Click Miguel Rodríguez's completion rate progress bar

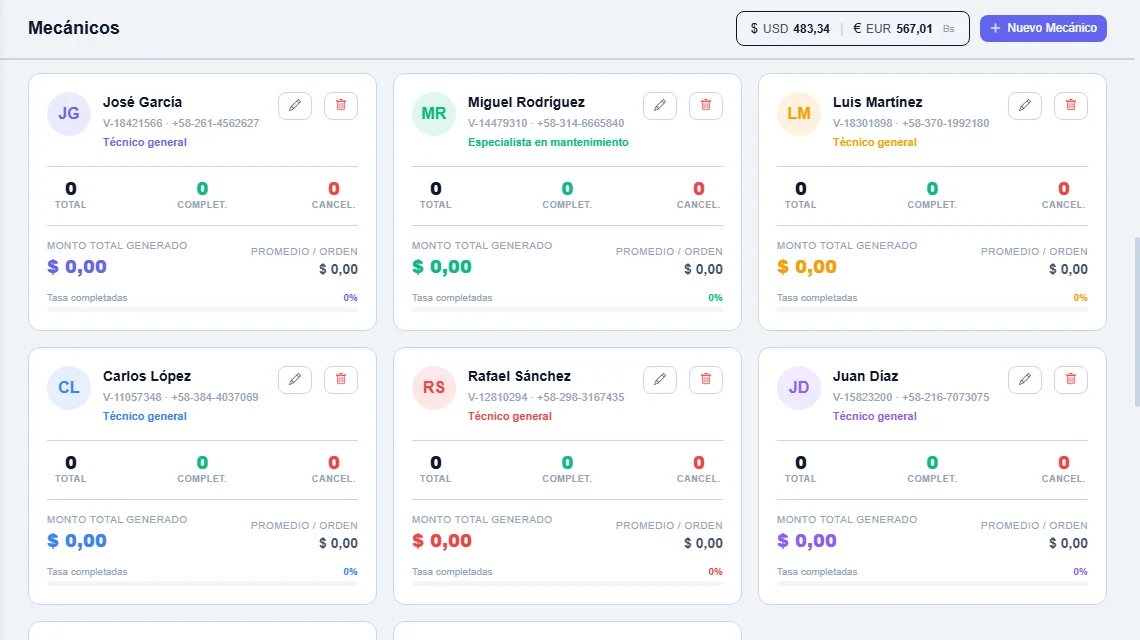click(x=567, y=310)
